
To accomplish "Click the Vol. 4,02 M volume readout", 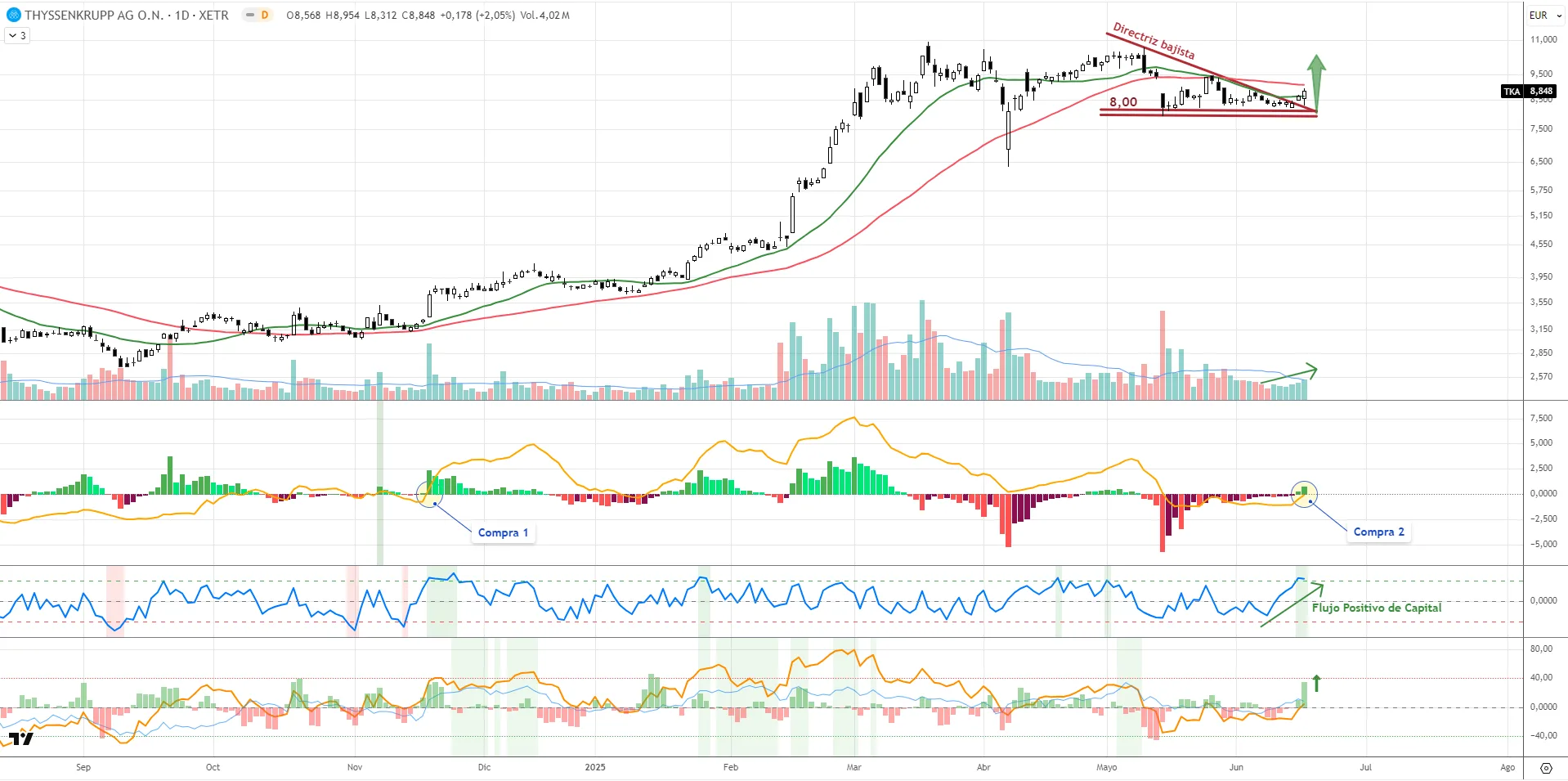I will (545, 15).
